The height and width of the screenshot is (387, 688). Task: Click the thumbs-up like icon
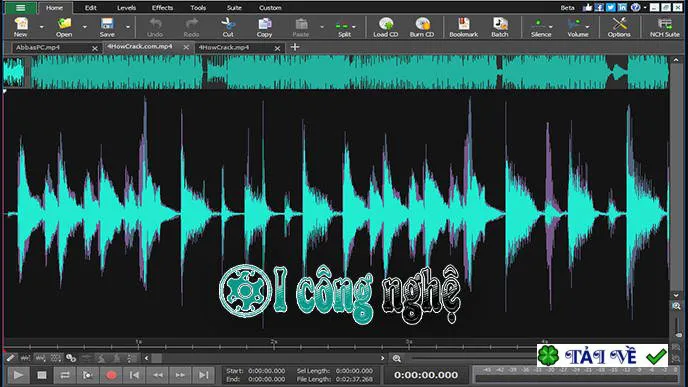[588, 7]
